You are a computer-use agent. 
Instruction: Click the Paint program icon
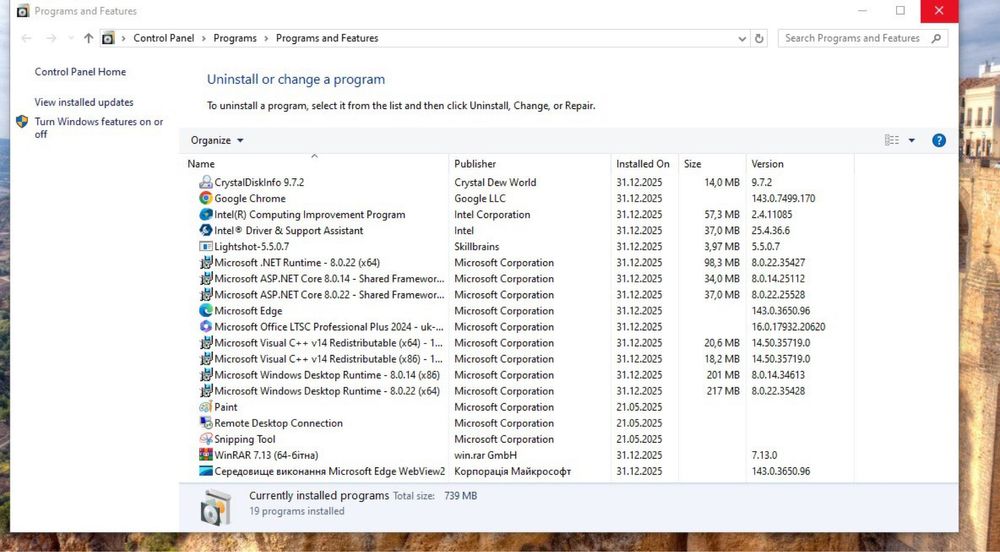(x=205, y=407)
